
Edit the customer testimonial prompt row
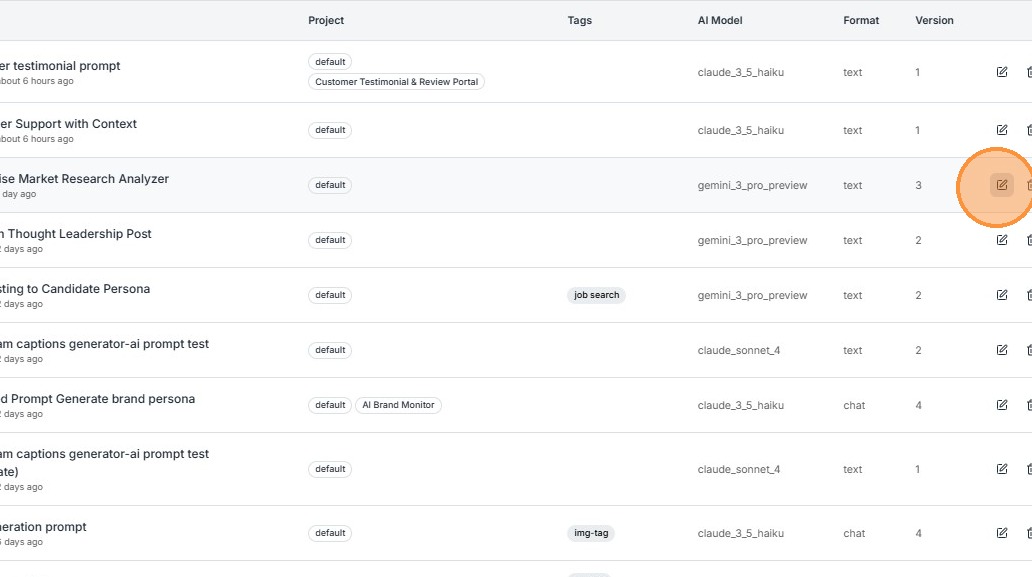[x=1001, y=72]
